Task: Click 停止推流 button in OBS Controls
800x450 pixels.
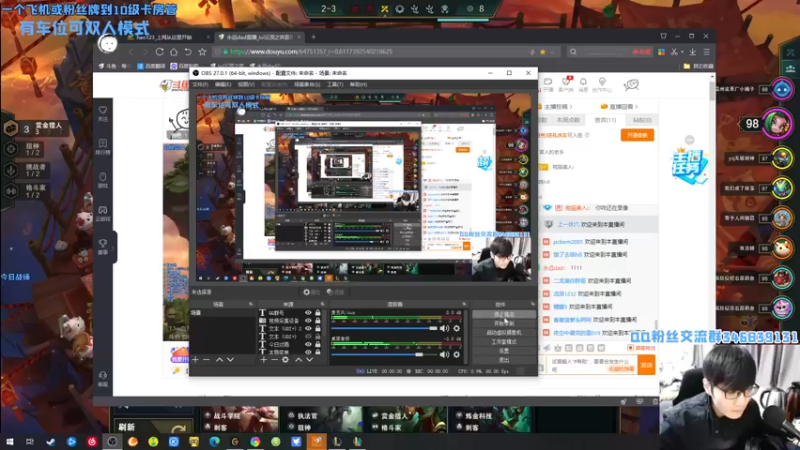Action: coord(504,314)
